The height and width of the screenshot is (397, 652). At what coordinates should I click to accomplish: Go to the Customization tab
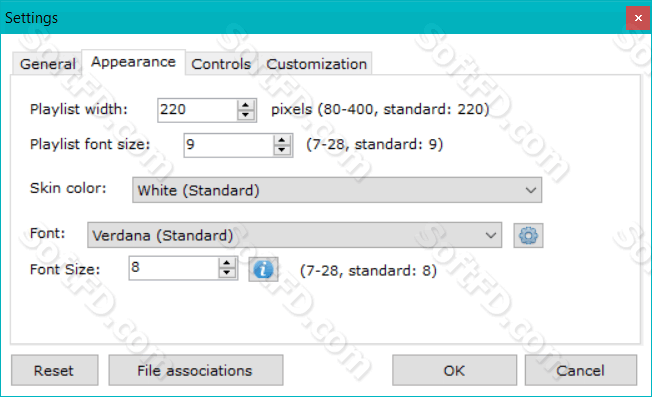point(316,64)
